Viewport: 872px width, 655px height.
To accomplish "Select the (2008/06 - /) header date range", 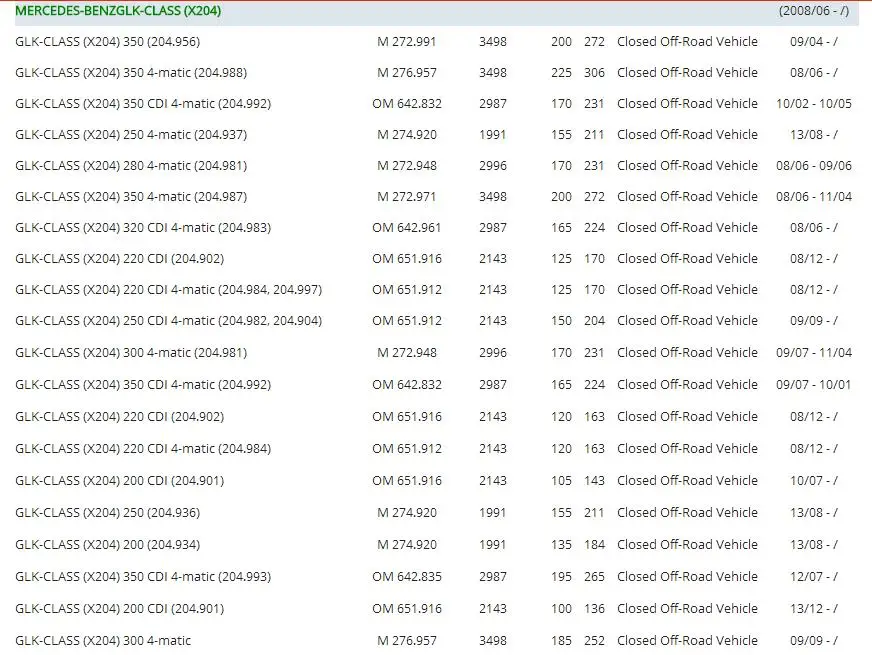I will 814,11.
